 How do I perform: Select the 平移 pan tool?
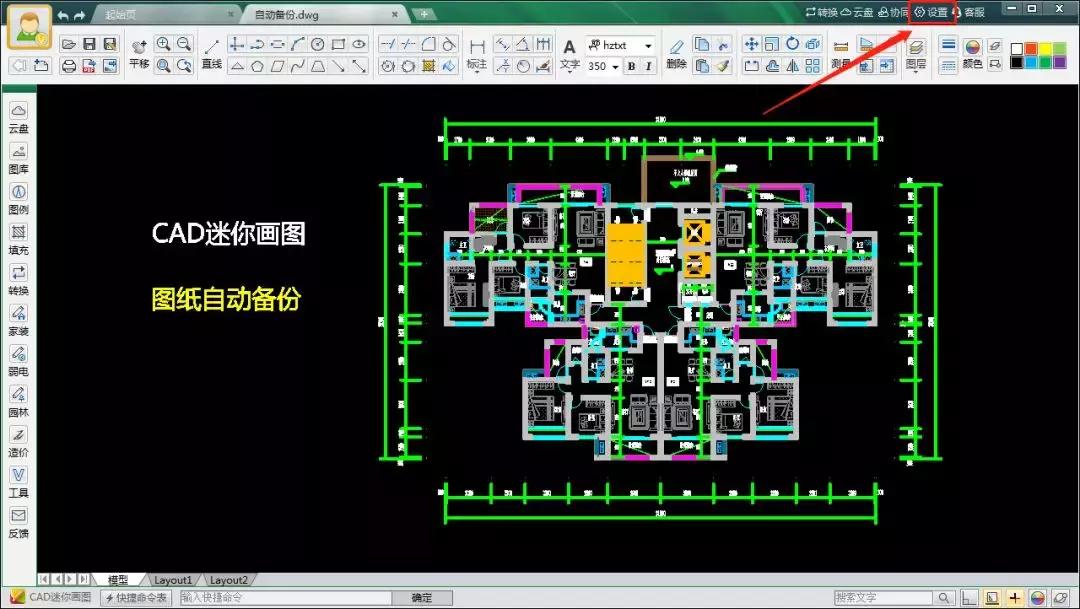(139, 54)
